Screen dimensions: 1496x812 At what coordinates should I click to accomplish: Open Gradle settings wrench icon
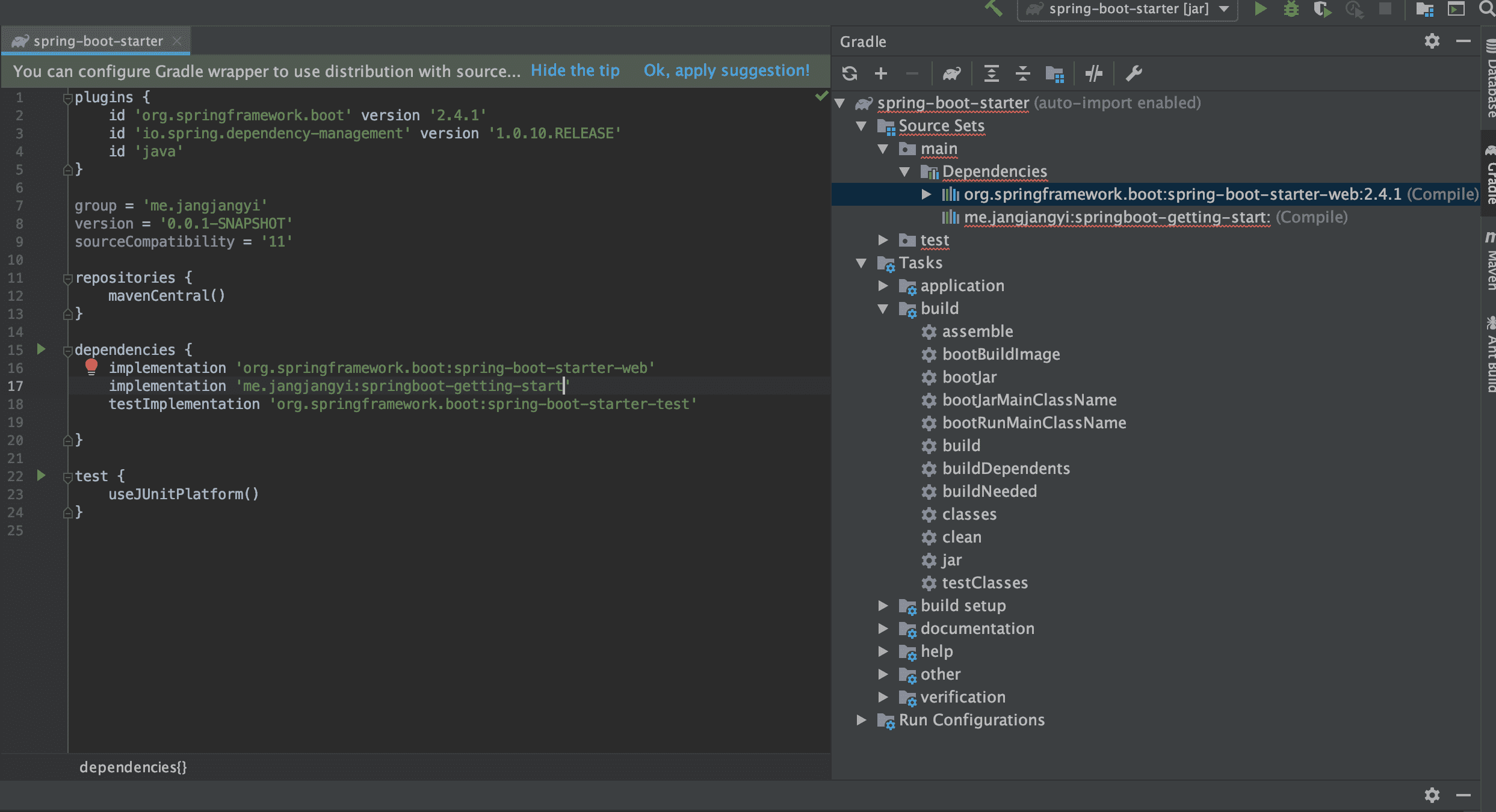[1133, 73]
